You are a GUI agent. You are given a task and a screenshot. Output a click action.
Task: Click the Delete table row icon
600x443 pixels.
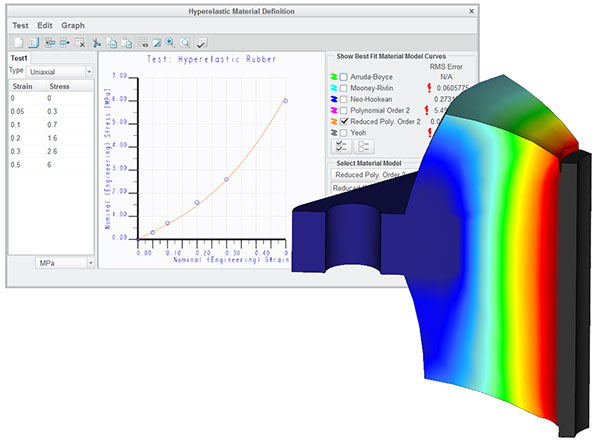pyautogui.click(x=80, y=43)
